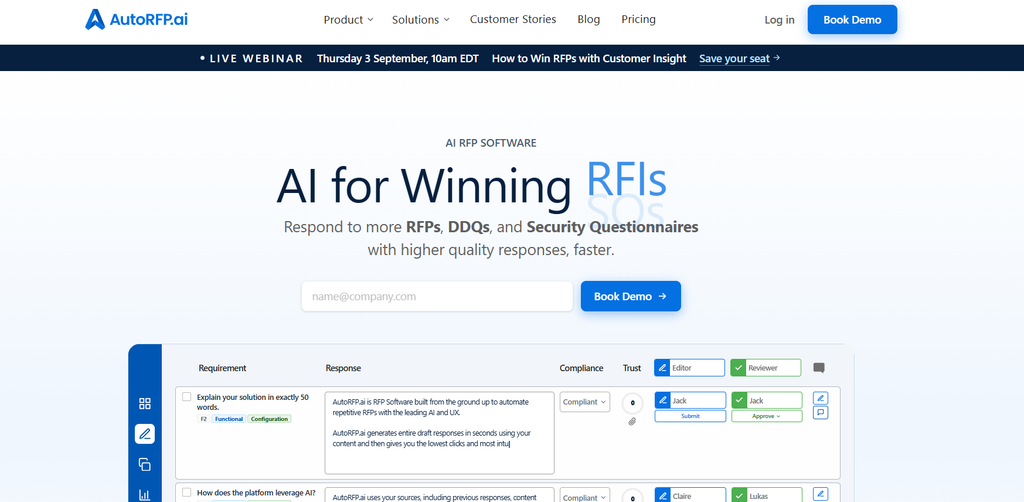This screenshot has width=1024, height=502.
Task: Click the checkmark icon beside Reviewer header
Action: pos(739,368)
